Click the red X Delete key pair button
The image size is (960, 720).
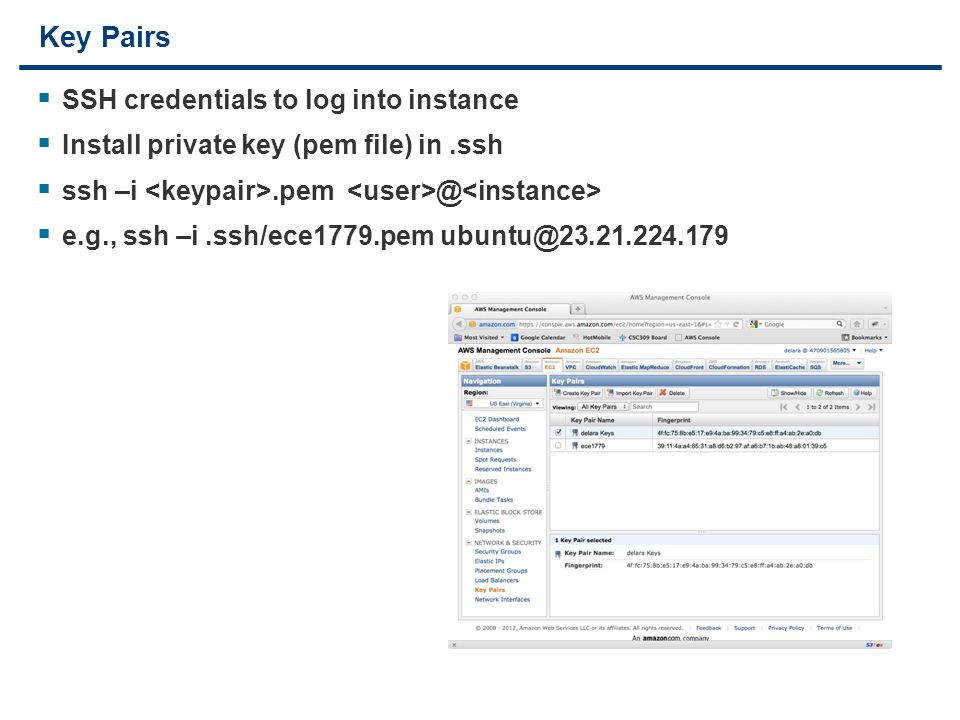pos(672,392)
